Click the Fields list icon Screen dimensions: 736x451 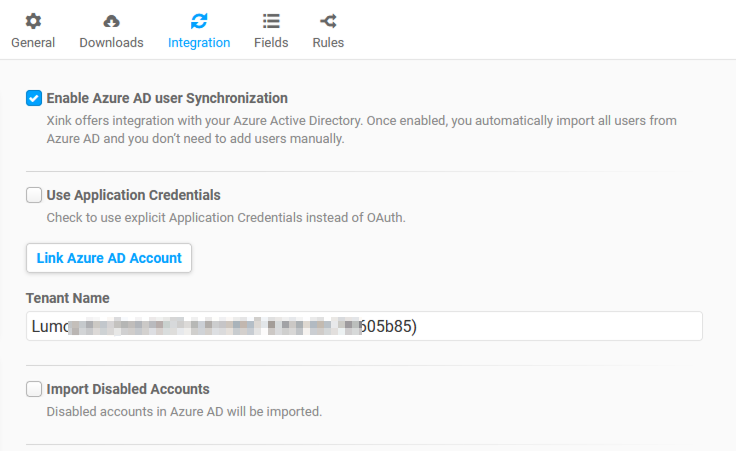[271, 21]
